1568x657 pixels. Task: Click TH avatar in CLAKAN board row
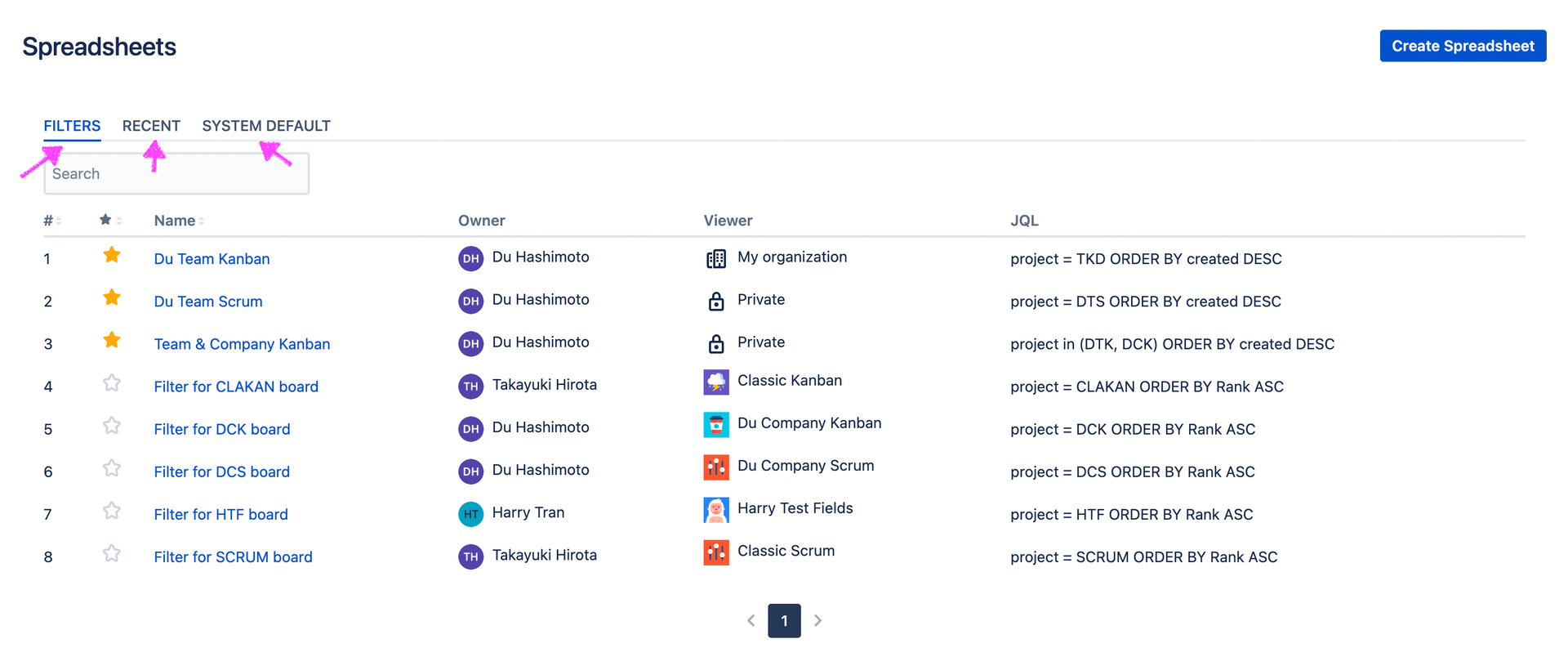coord(470,387)
